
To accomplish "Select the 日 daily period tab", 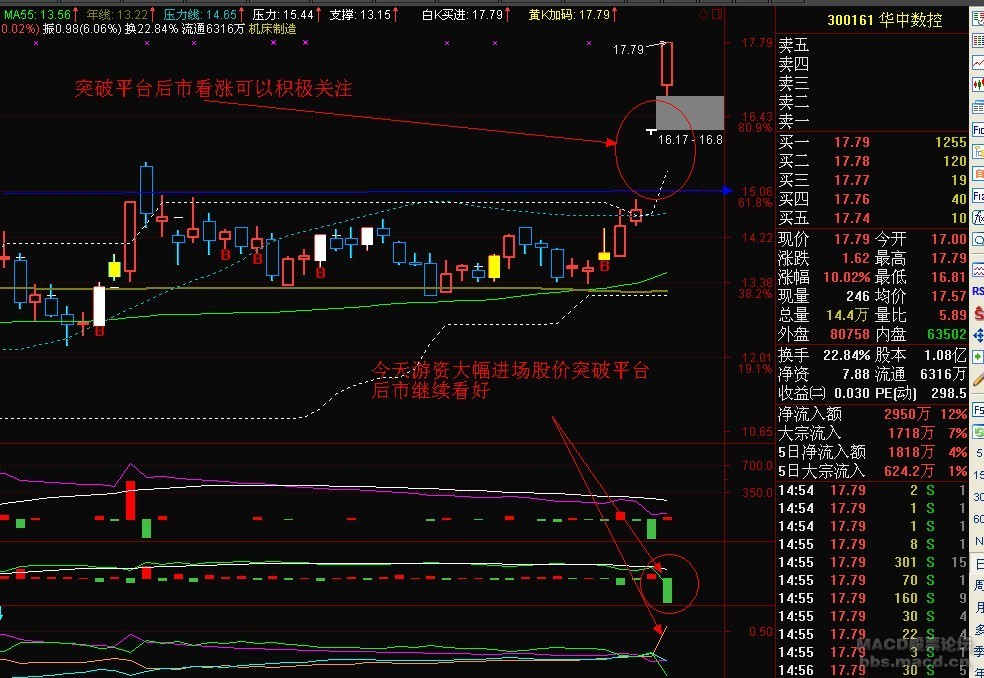I will 978,564.
